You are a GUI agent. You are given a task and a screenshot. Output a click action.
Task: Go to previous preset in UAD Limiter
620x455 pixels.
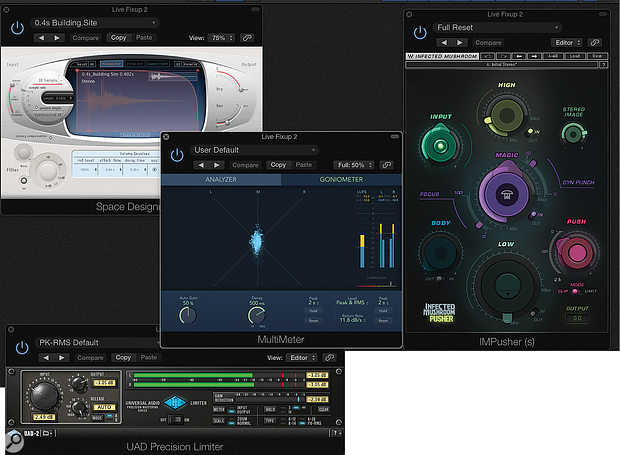(46, 358)
